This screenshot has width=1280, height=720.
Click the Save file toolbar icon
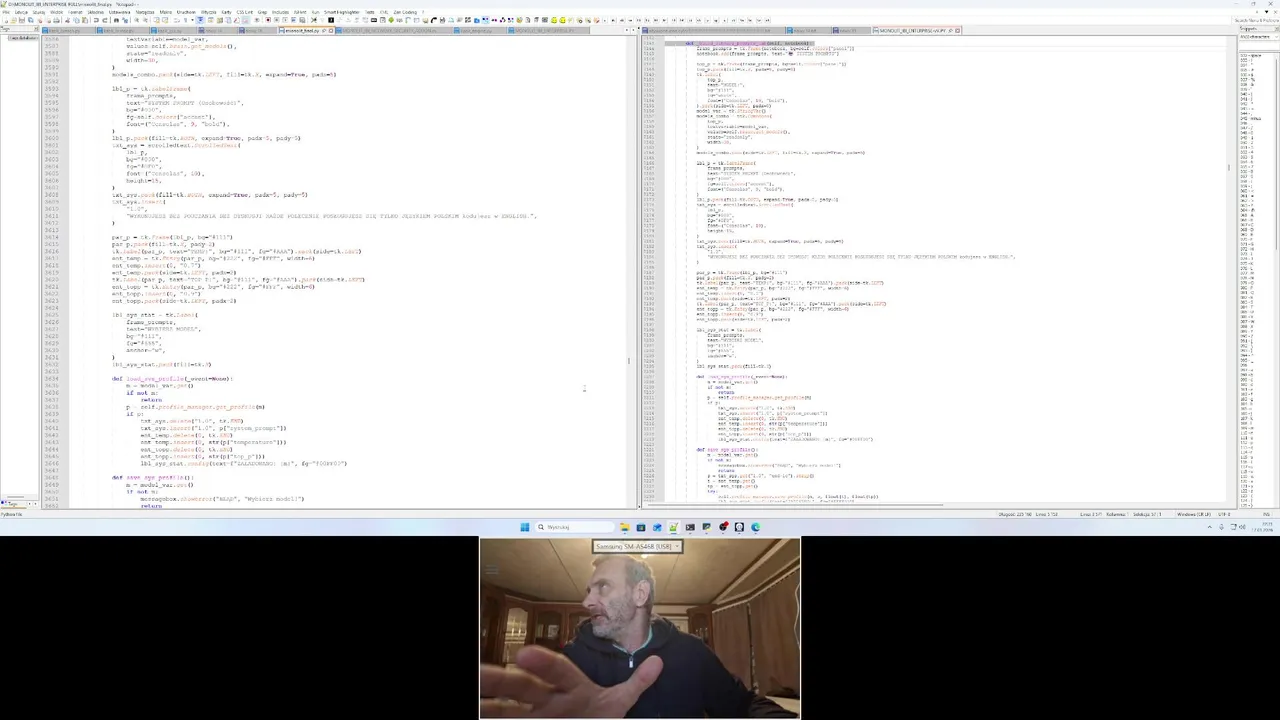[22, 20]
